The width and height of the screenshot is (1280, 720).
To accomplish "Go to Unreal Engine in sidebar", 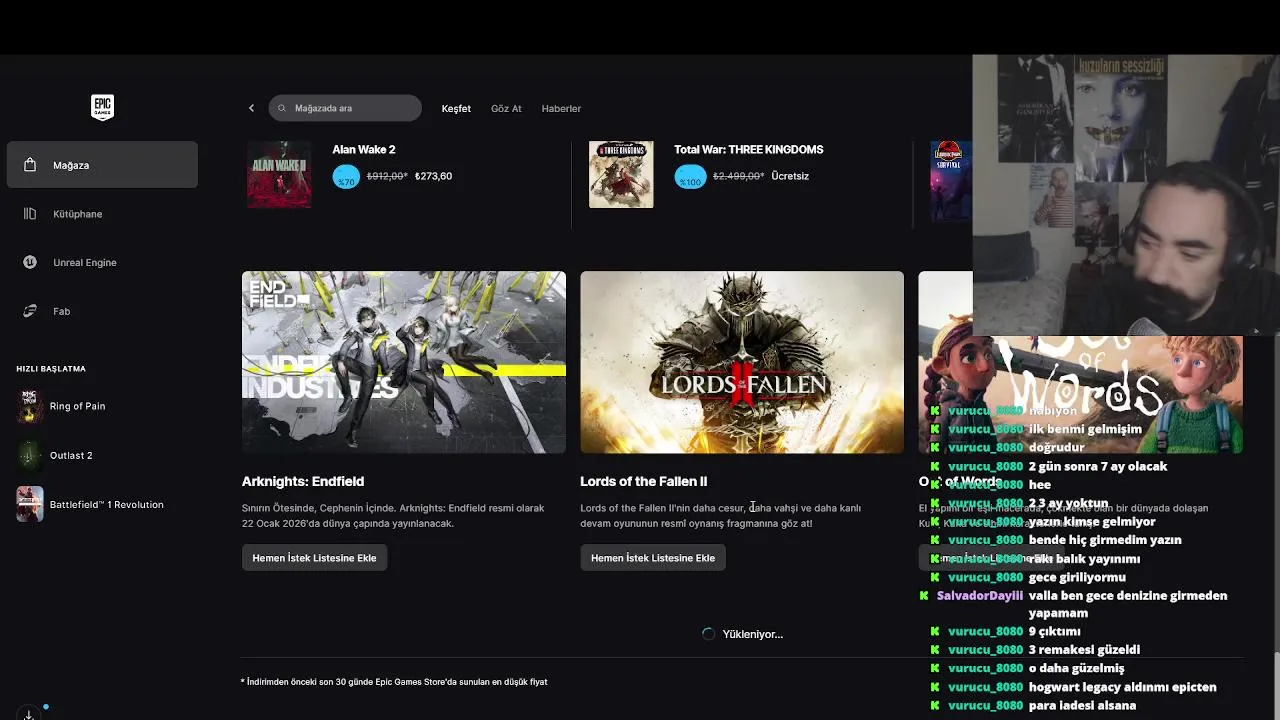I will (x=102, y=262).
